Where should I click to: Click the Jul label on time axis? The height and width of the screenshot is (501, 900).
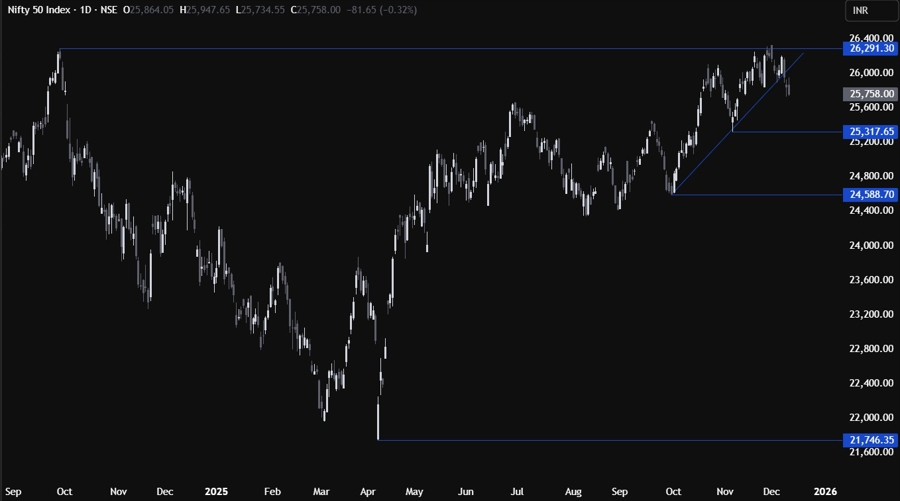(519, 492)
